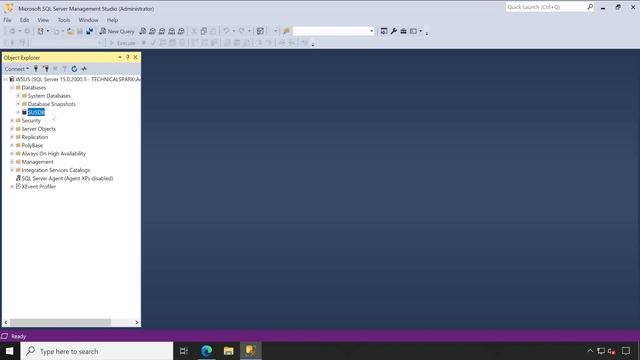Open the File menu
Viewport: 640px width, 360px height.
pyautogui.click(x=7, y=20)
